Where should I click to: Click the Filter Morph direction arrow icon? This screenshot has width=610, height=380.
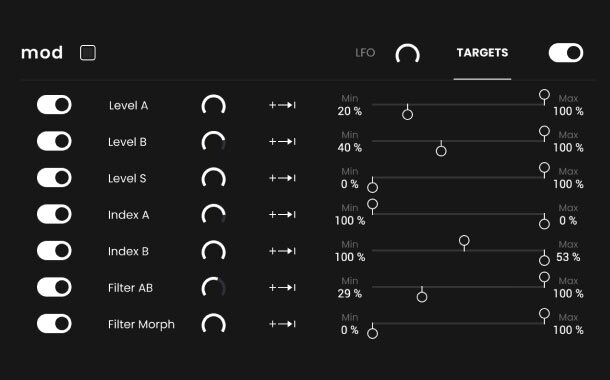pyautogui.click(x=282, y=324)
